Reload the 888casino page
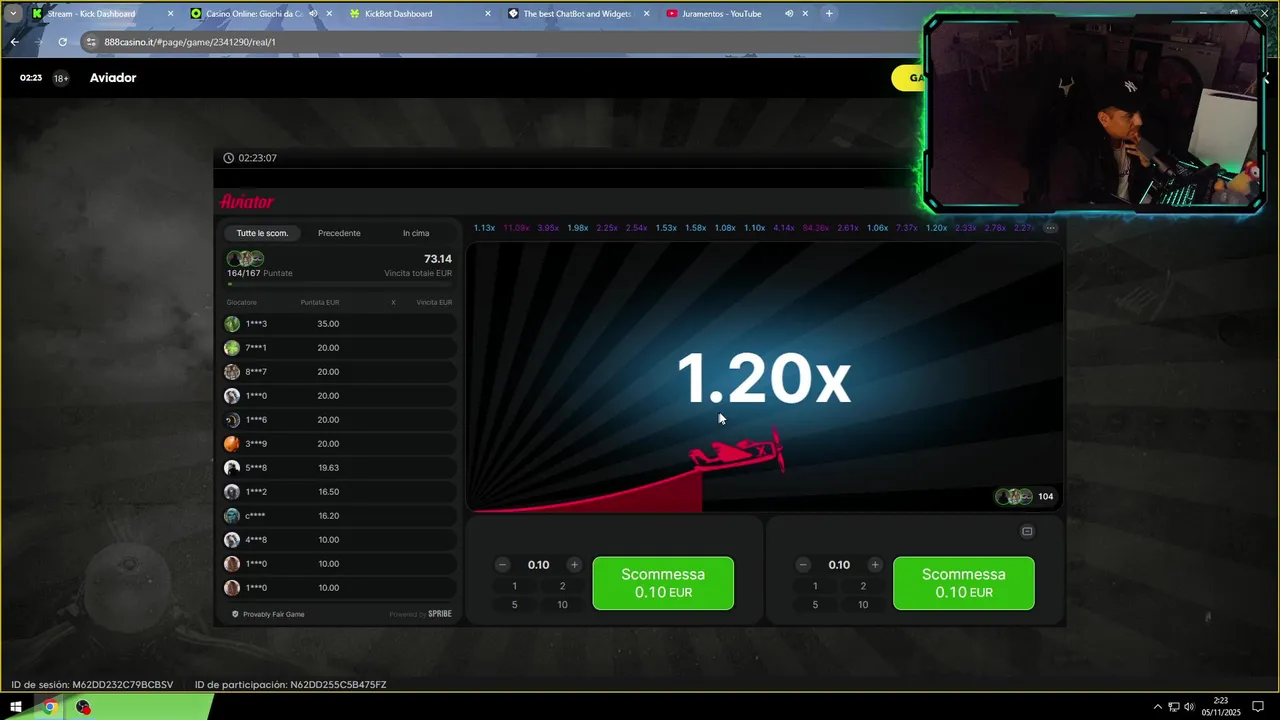Image resolution: width=1280 pixels, height=720 pixels. tap(62, 42)
